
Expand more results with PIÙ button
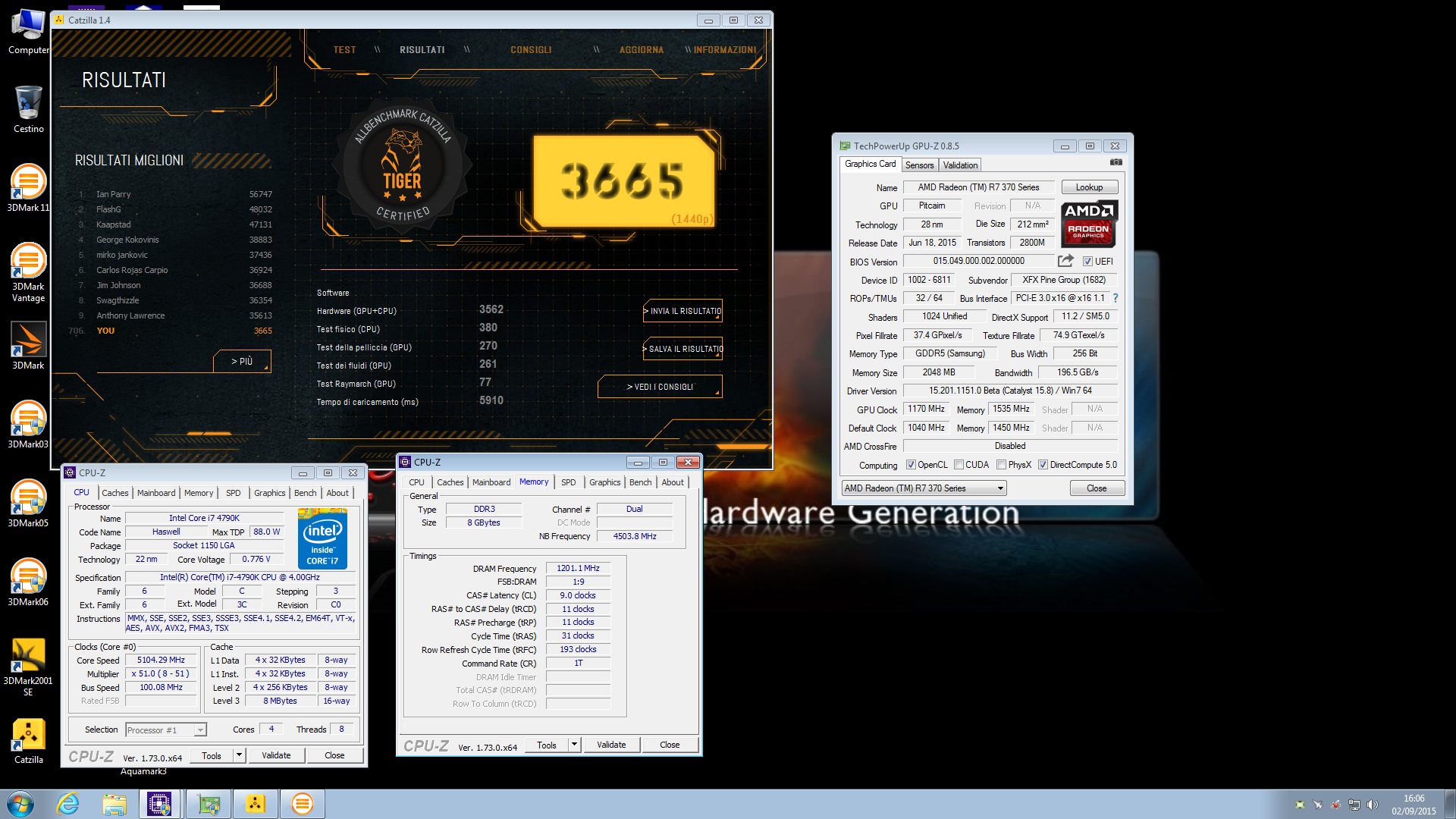242,362
